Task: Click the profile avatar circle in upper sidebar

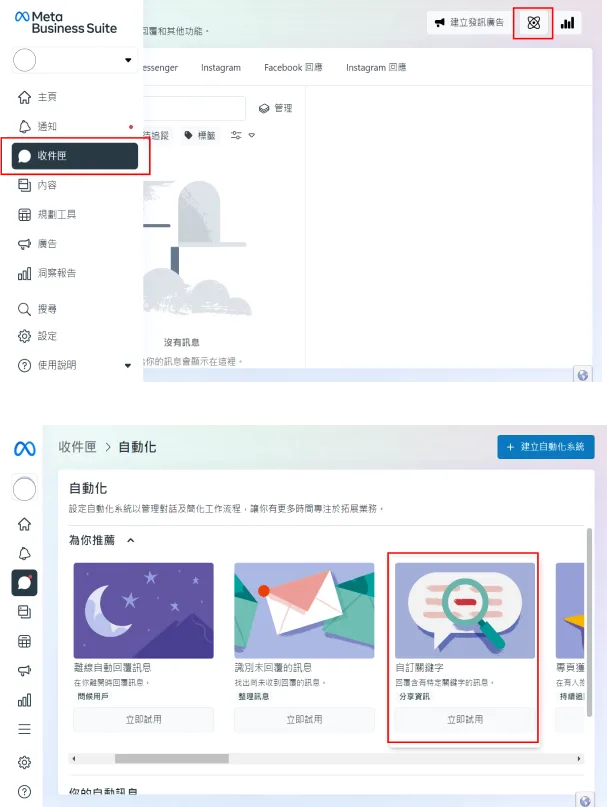Action: click(x=24, y=60)
